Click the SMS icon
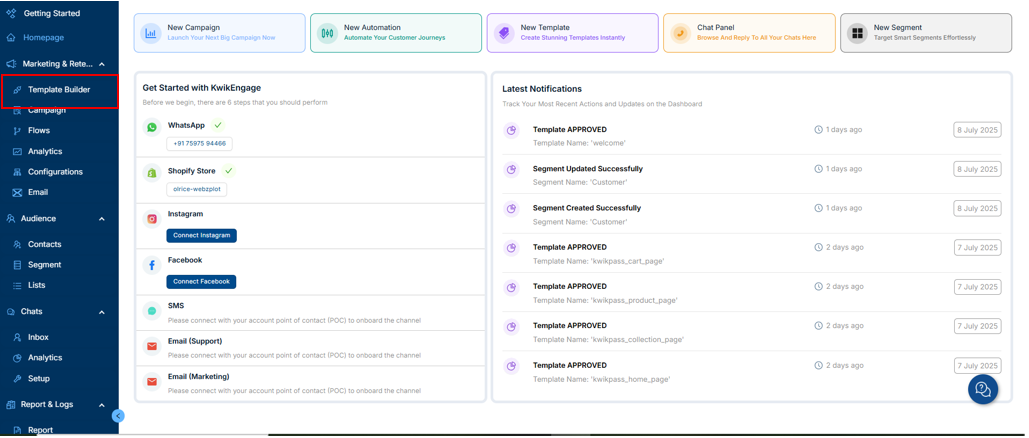Viewport: 1029px width, 438px height. pyautogui.click(x=152, y=311)
